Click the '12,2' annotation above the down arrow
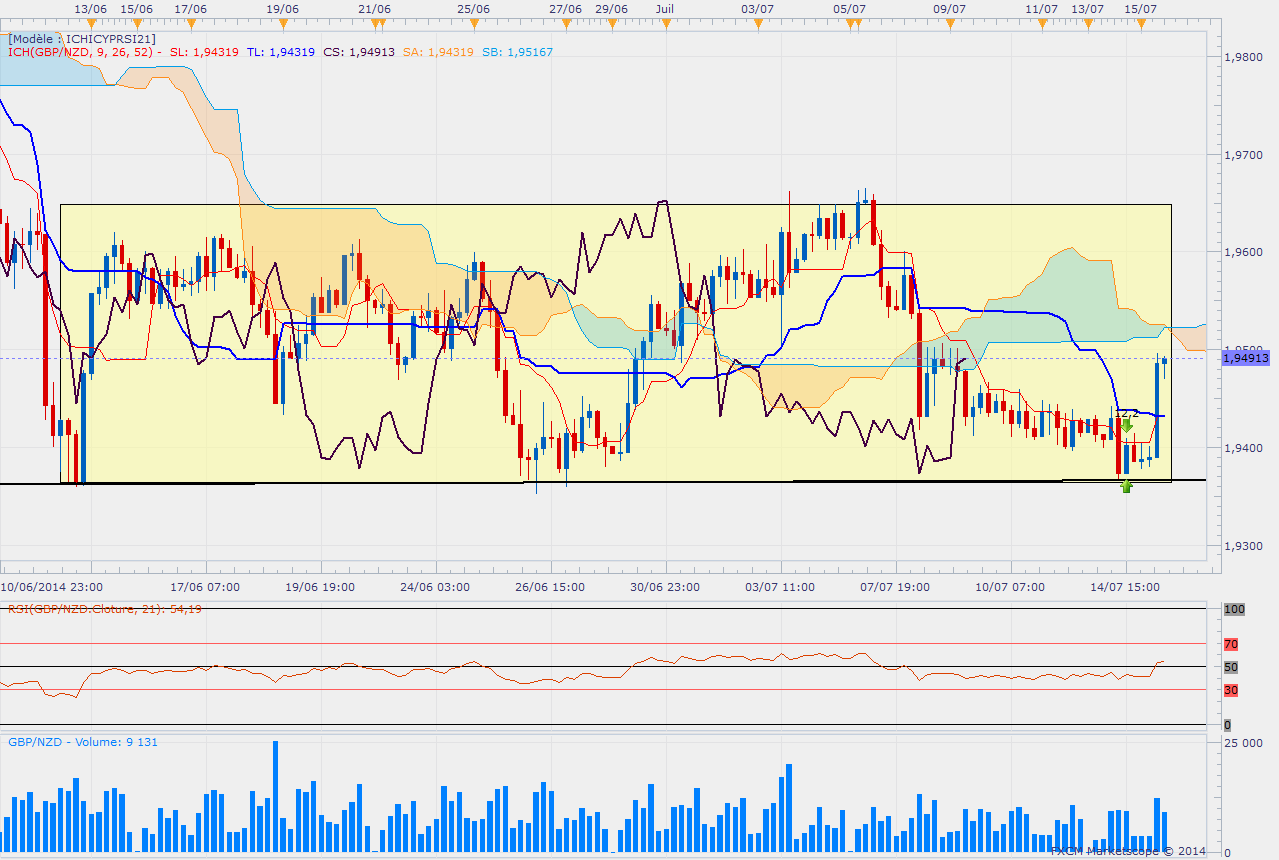 pyautogui.click(x=1127, y=412)
